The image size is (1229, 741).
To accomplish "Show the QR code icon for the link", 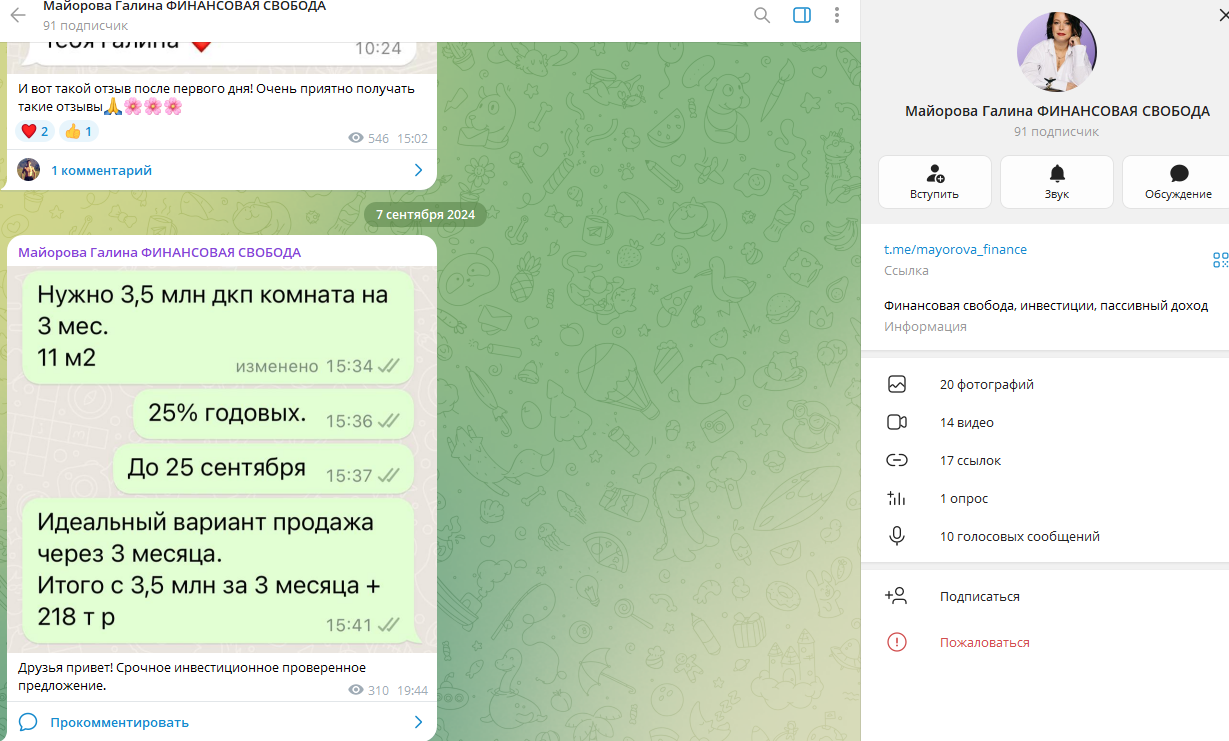I will point(1220,260).
